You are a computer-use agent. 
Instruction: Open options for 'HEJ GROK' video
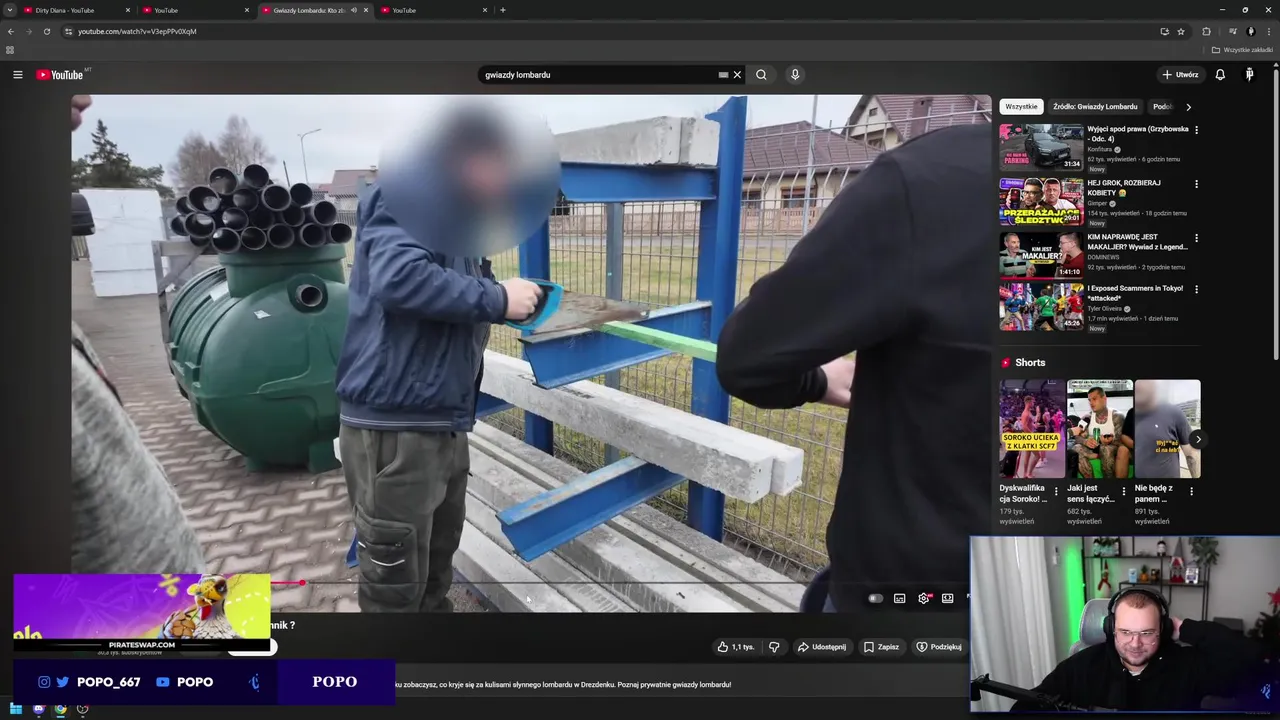[1196, 184]
